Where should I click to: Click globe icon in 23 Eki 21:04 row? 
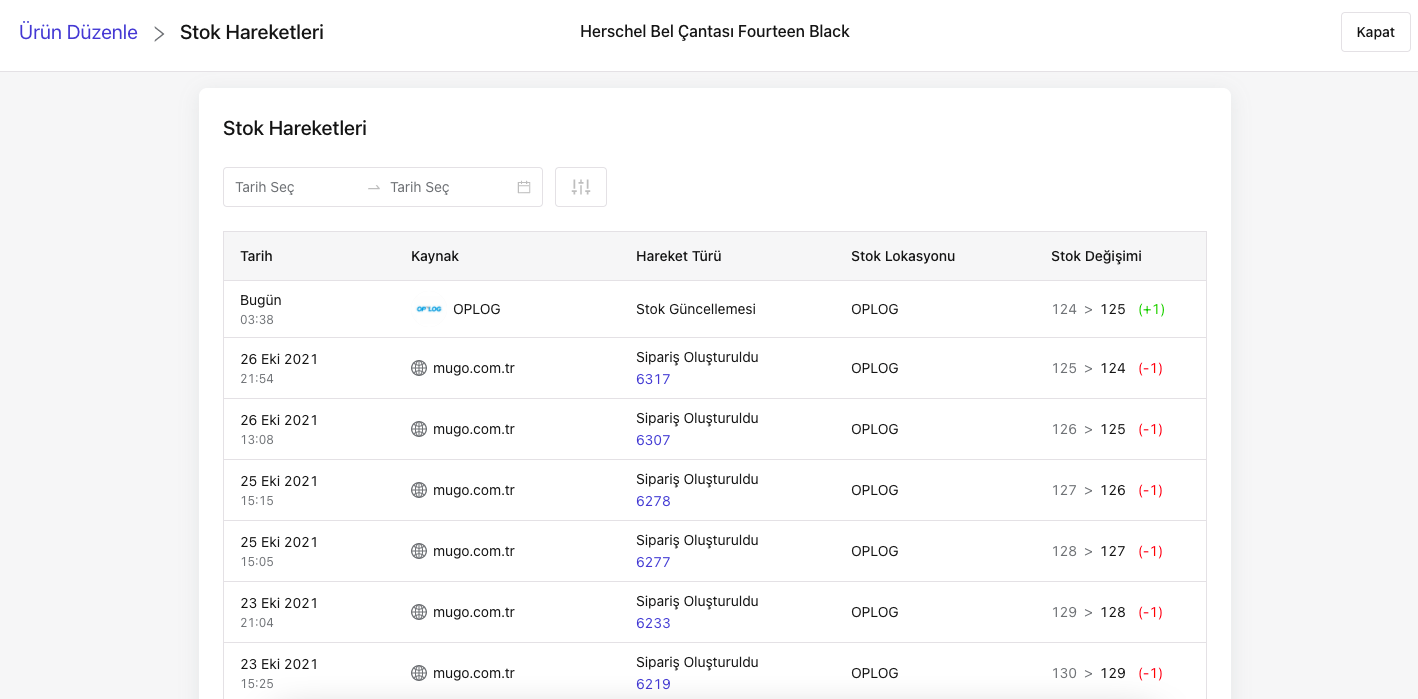pyautogui.click(x=419, y=612)
